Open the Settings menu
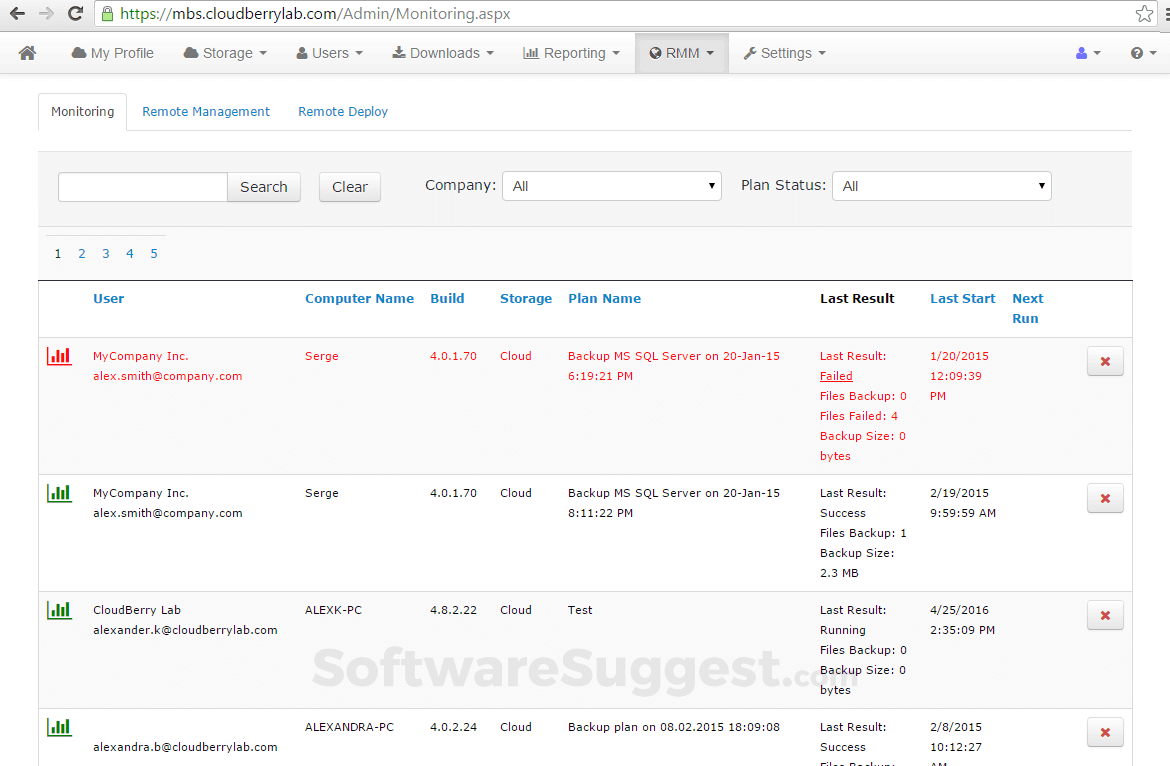 pyautogui.click(x=784, y=52)
